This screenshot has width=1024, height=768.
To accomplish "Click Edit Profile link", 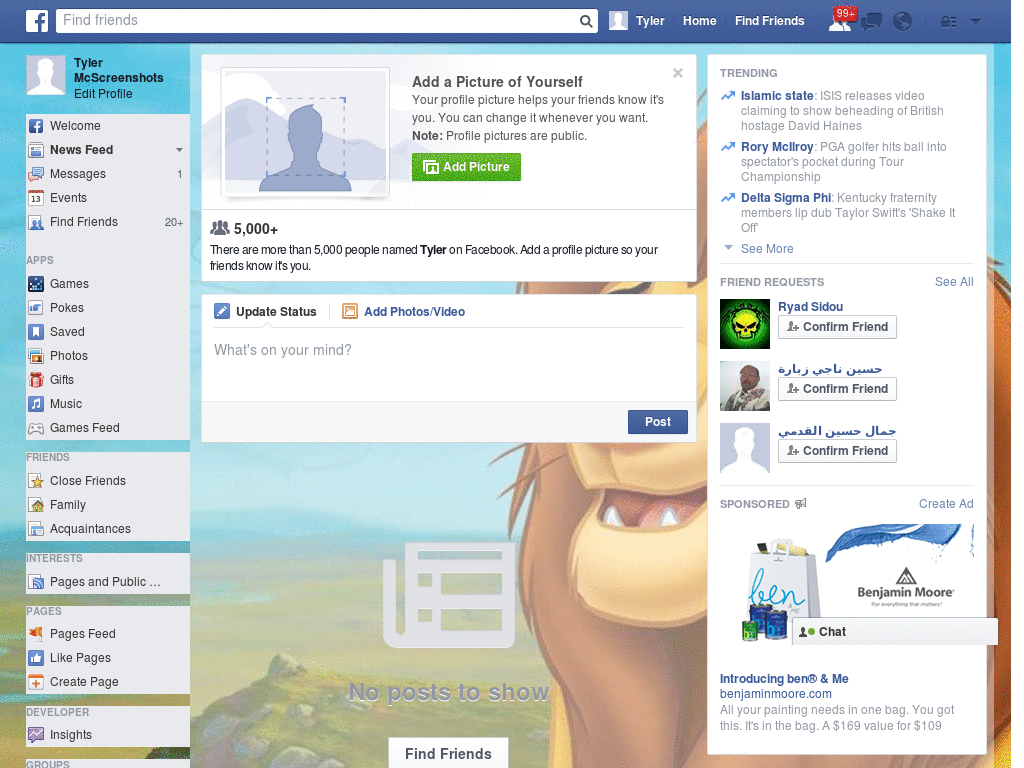I will [x=103, y=94].
